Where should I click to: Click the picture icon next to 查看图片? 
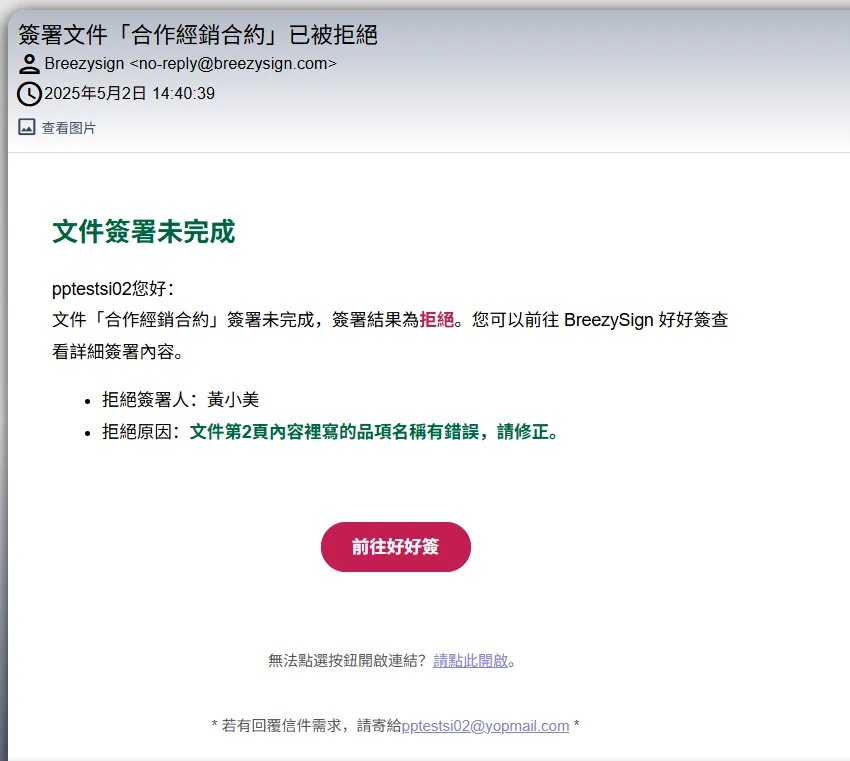27,127
